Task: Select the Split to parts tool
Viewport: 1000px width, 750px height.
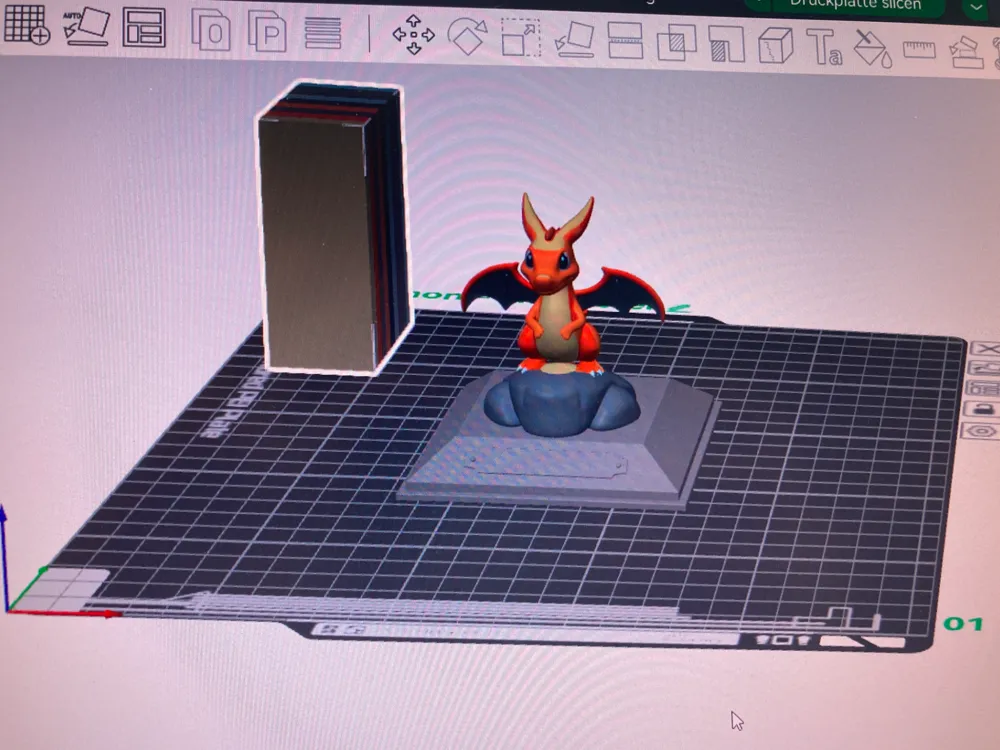Action: click(x=267, y=30)
